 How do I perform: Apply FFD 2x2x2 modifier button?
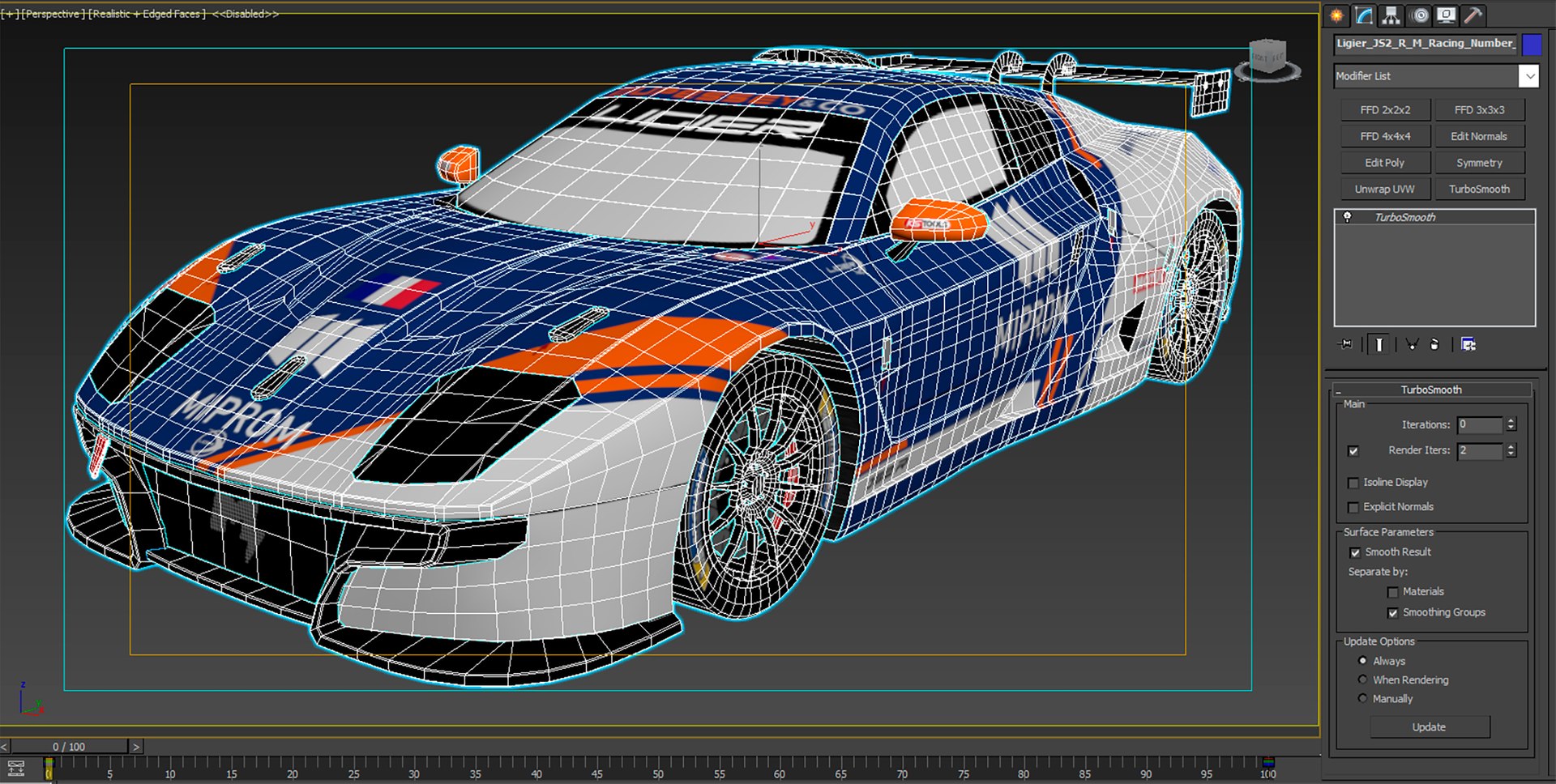tap(1385, 110)
